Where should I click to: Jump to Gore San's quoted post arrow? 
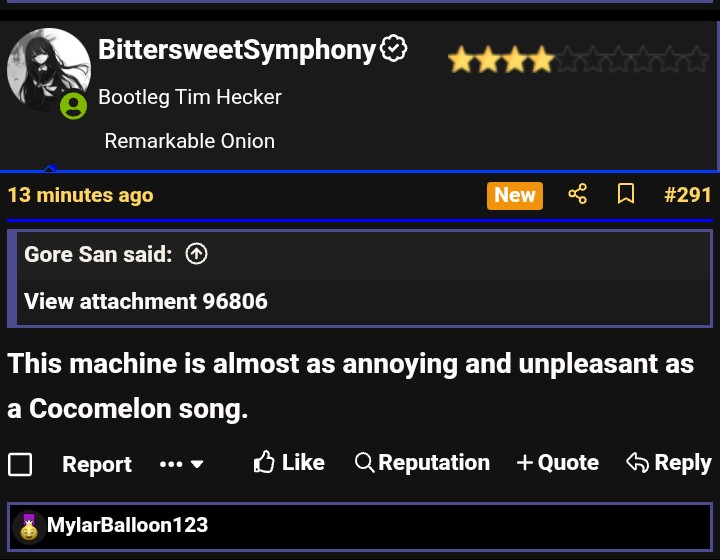coord(197,254)
